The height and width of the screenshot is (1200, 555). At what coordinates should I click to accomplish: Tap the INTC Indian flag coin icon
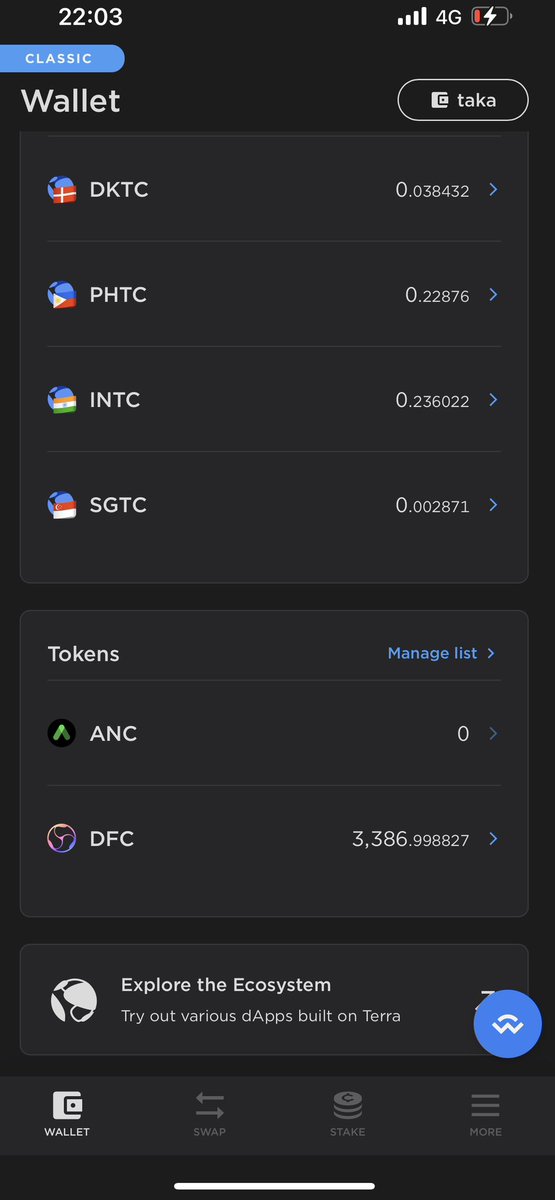click(x=62, y=400)
